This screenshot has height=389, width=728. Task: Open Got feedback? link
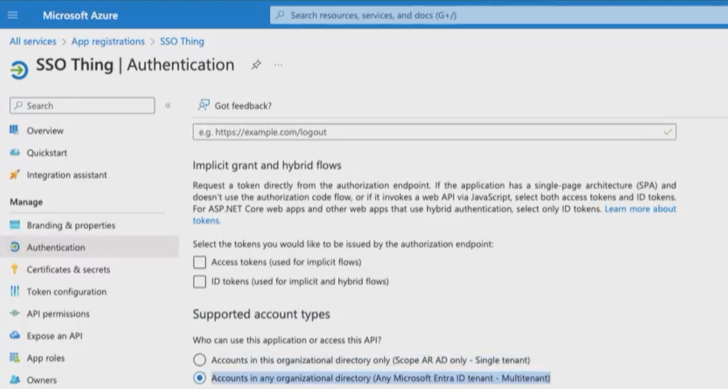click(243, 106)
